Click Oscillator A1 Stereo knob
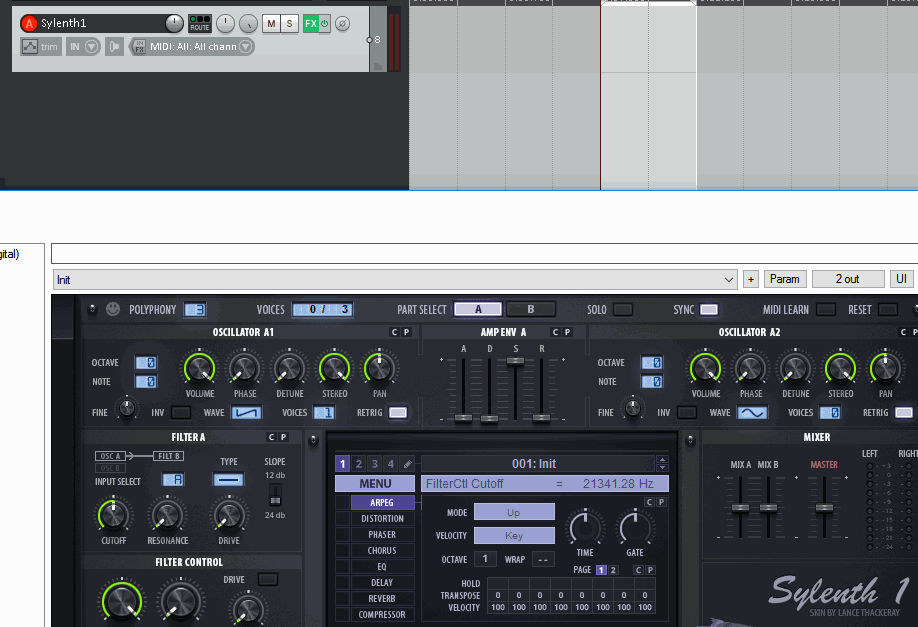 pyautogui.click(x=334, y=368)
